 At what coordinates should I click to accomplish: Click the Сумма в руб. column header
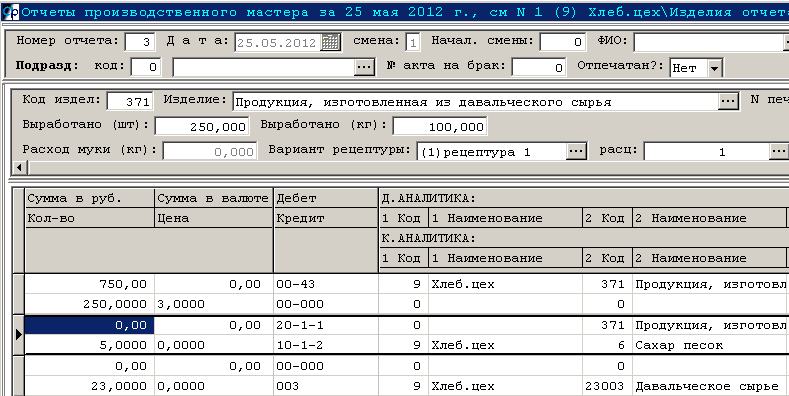click(x=90, y=198)
